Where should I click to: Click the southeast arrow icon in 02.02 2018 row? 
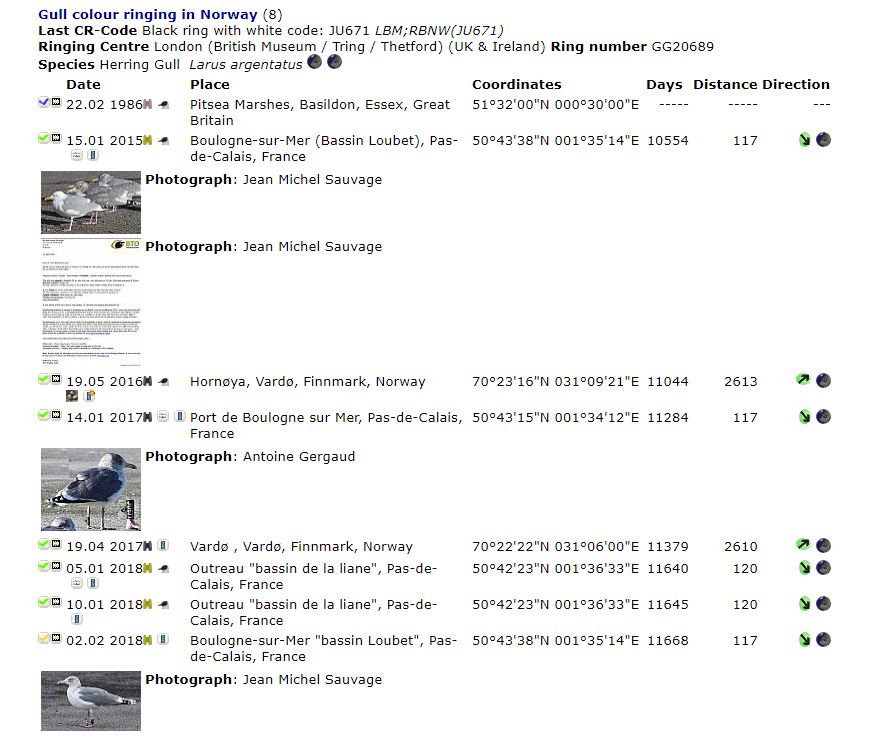tap(804, 640)
